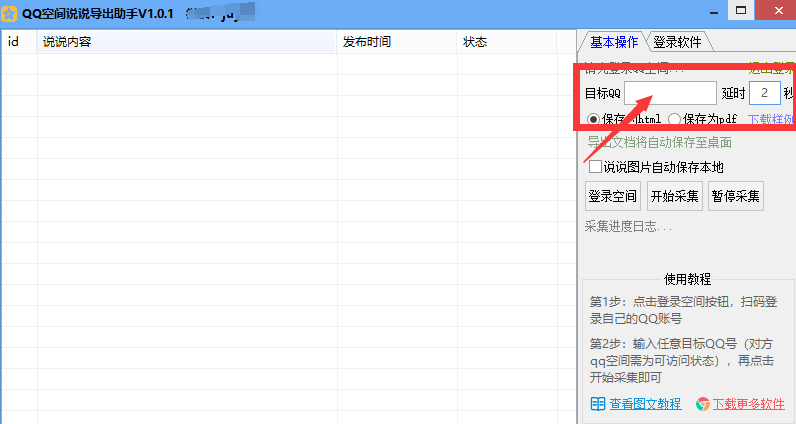Click the 登录空间 button
The width and height of the screenshot is (796, 424).
613,196
